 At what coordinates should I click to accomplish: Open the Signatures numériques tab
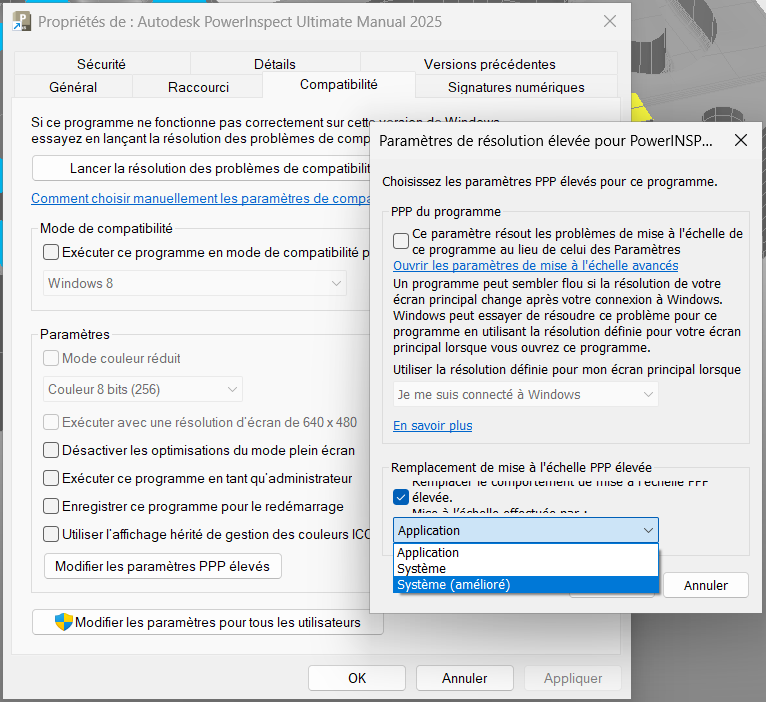tap(516, 87)
